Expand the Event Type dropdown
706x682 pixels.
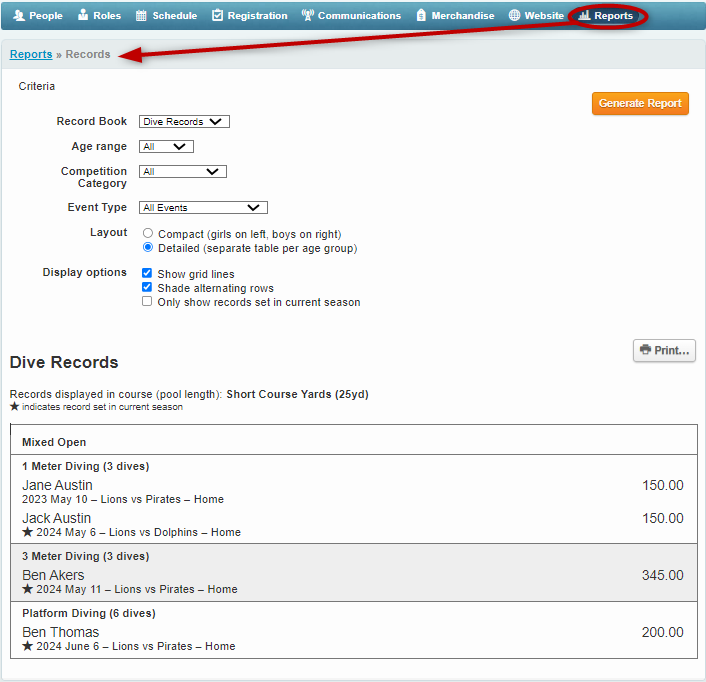pos(203,208)
